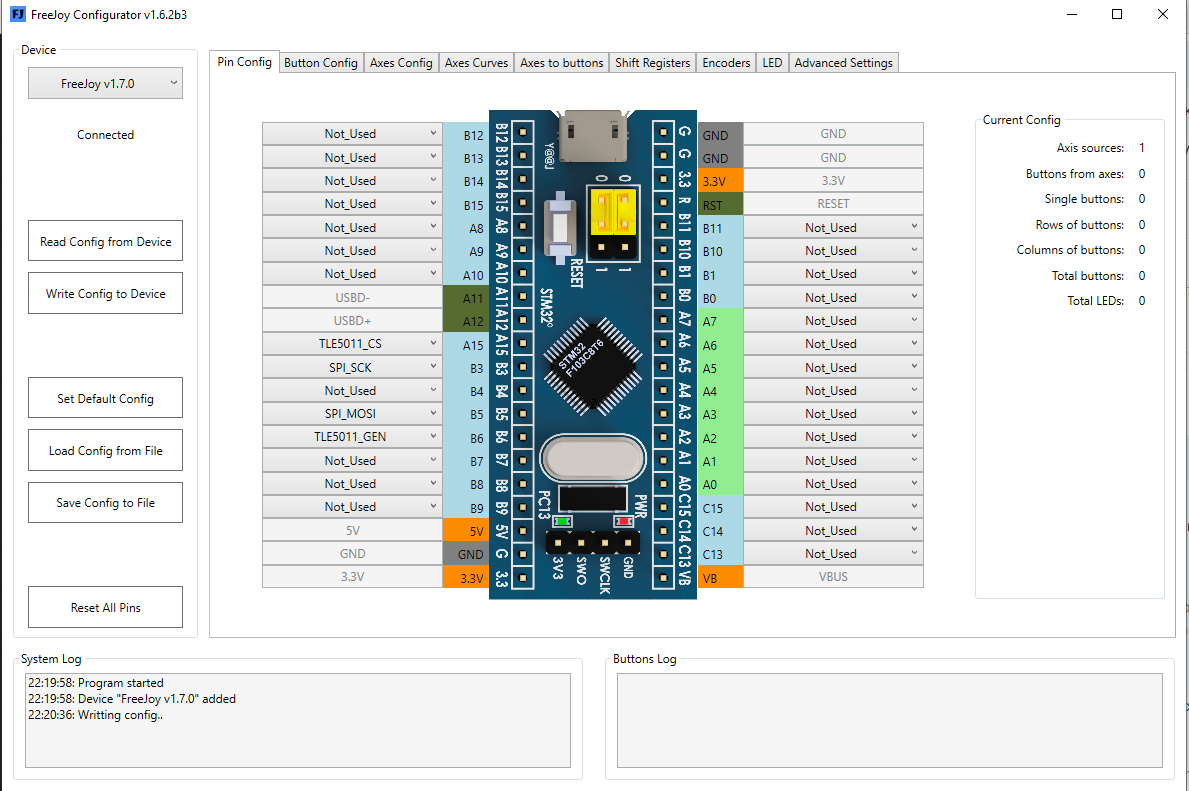Open the pin A6 function dropdown
Viewport: 1189px width, 791px height.
pyautogui.click(x=833, y=344)
